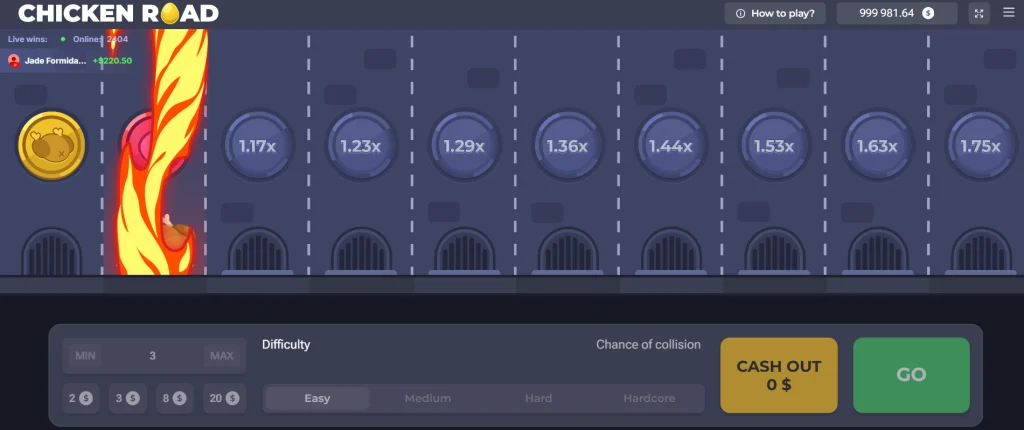The width and height of the screenshot is (1024, 430).
Task: Click the CHICKEN ROAD logo
Action: 118,13
